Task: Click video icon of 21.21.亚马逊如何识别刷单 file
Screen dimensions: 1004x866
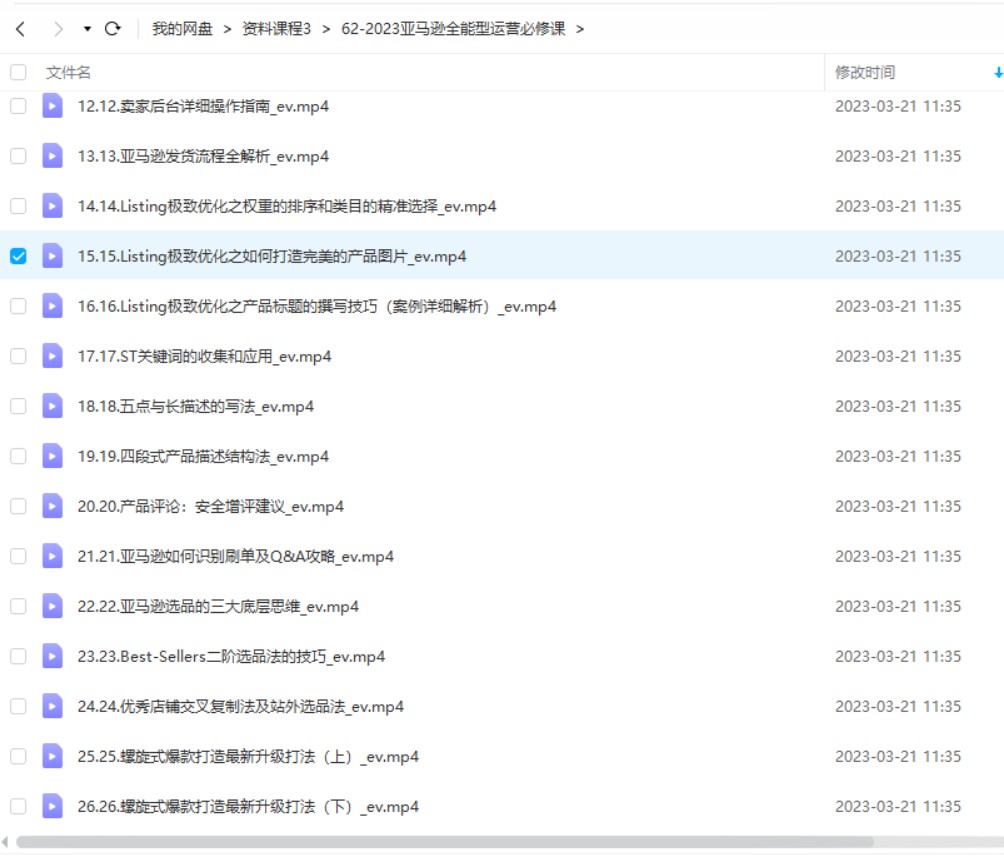Action: point(53,556)
